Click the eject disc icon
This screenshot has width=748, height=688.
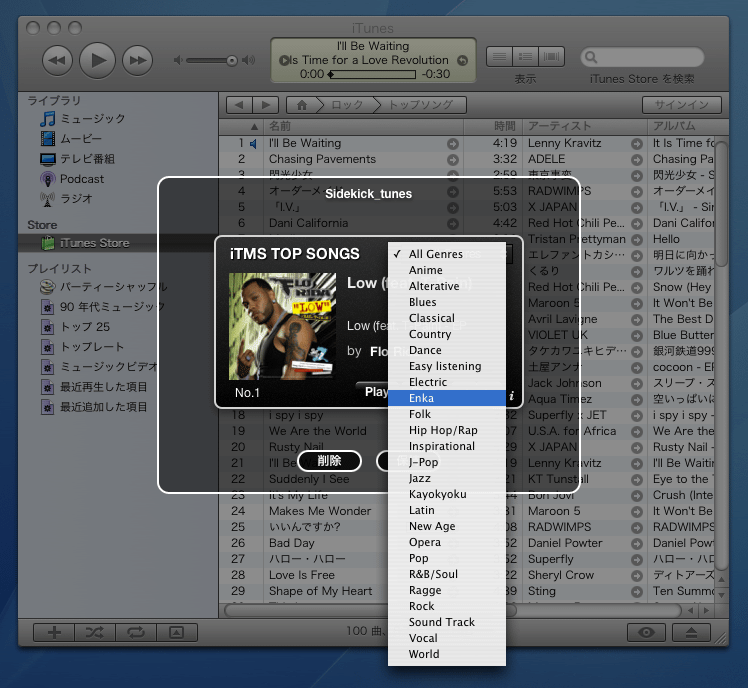click(x=691, y=632)
